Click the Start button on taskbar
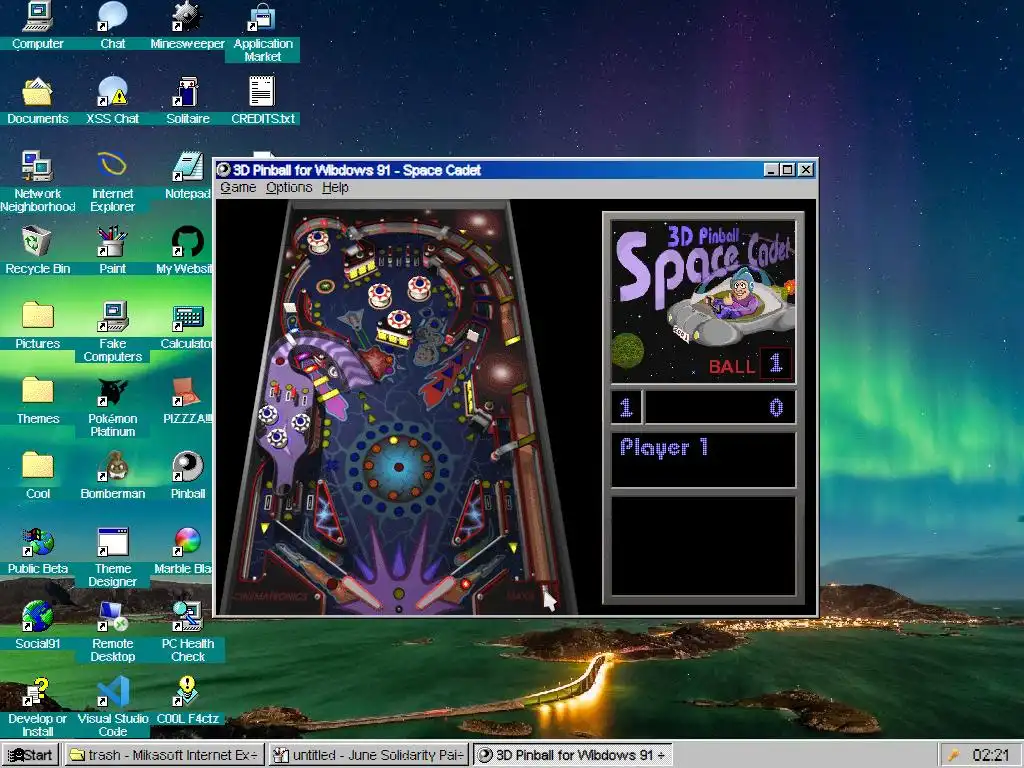The image size is (1024, 768). 31,755
